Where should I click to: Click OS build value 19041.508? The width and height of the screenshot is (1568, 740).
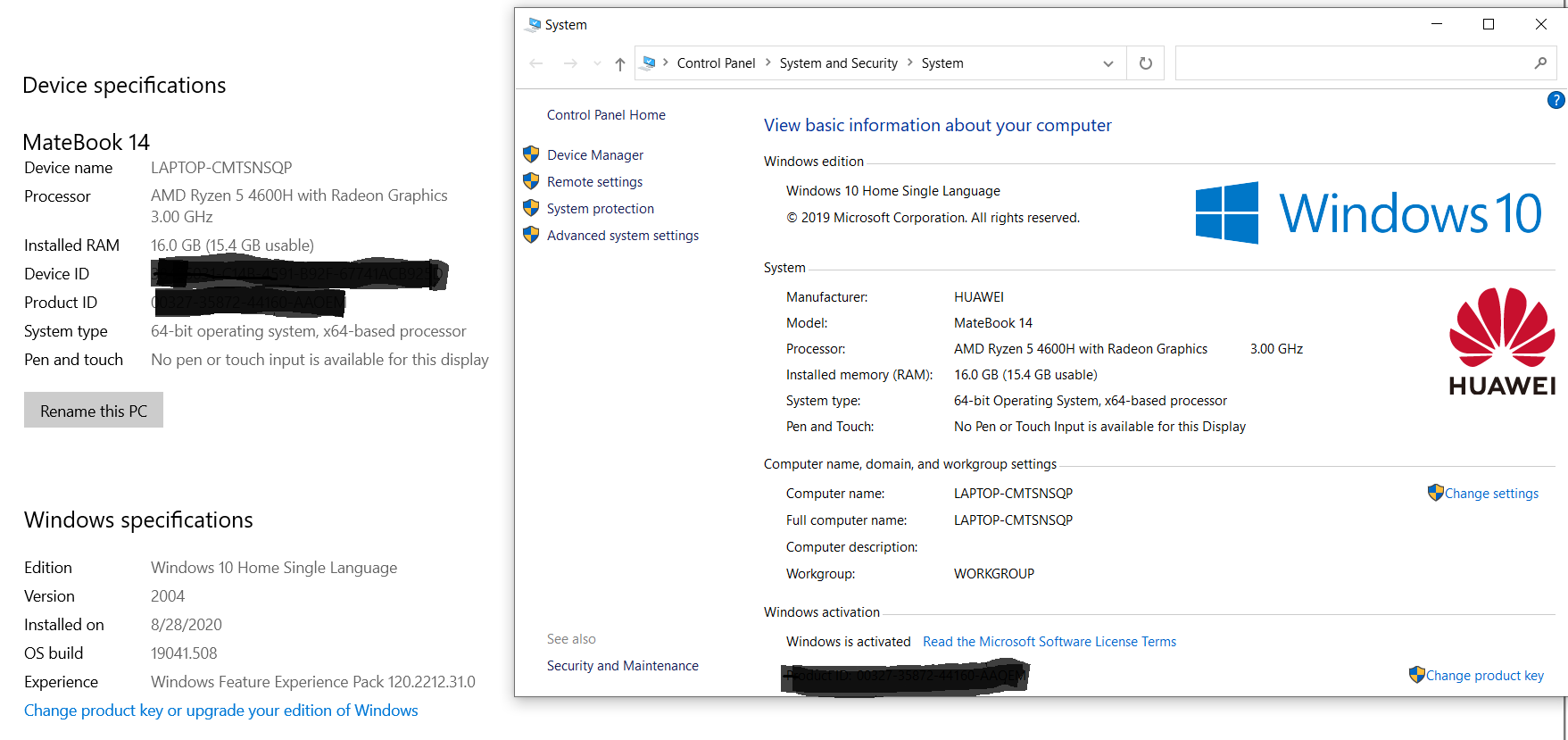pos(184,653)
